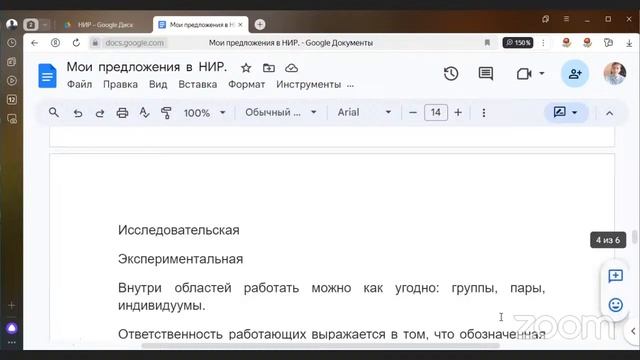This screenshot has height=360, width=640.
Task: Click the horizontal scrollbar at the bottom
Action: coord(320,346)
